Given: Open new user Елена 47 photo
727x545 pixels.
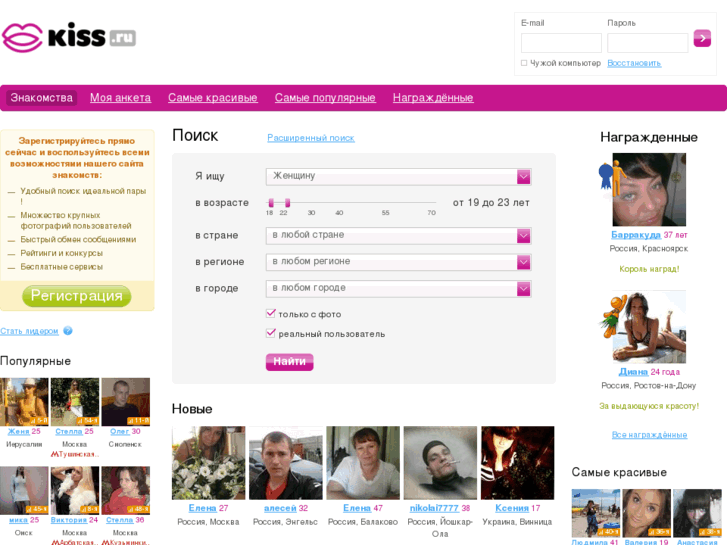Looking at the screenshot, I should 363,463.
